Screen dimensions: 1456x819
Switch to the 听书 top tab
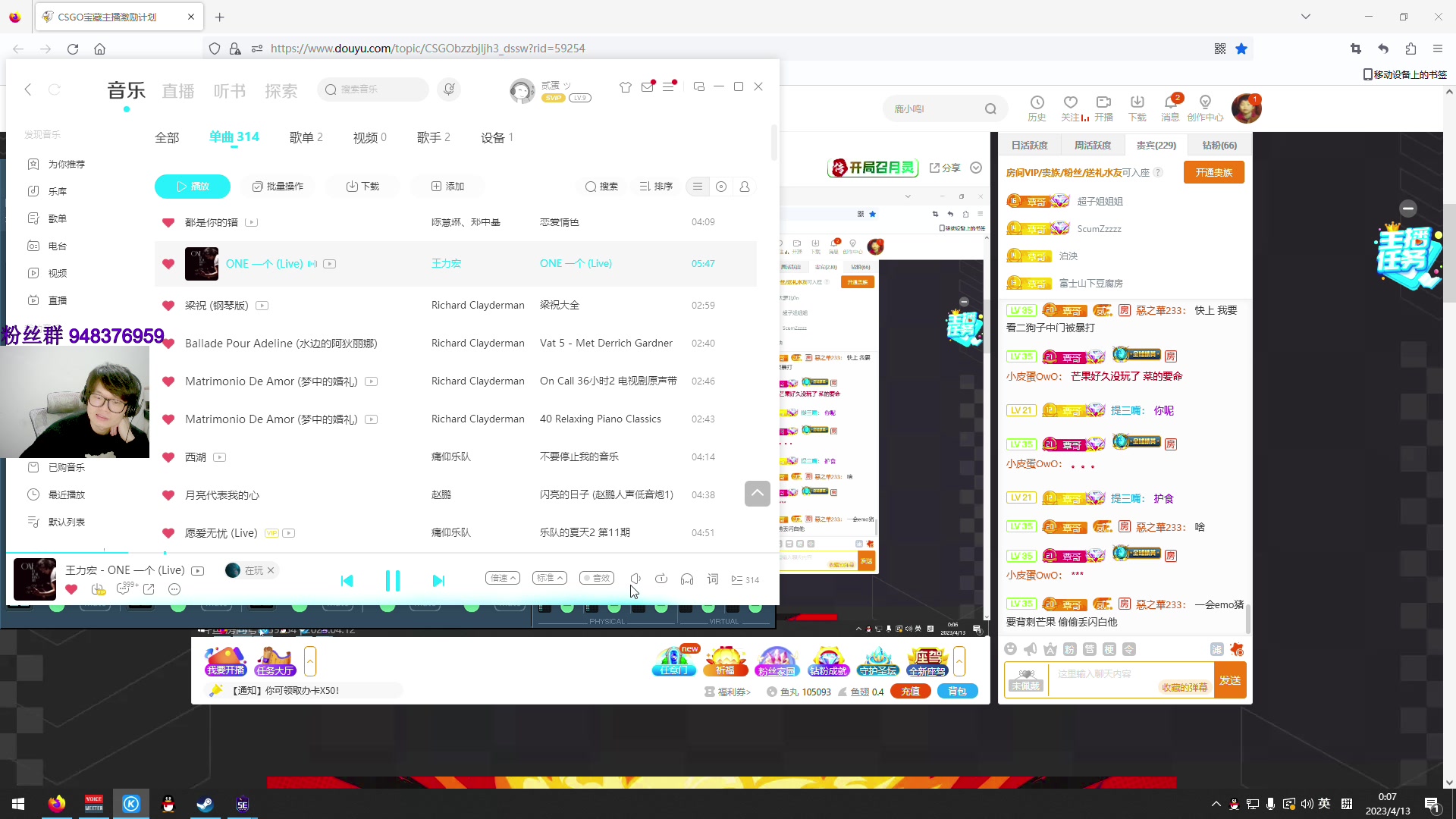point(230,91)
